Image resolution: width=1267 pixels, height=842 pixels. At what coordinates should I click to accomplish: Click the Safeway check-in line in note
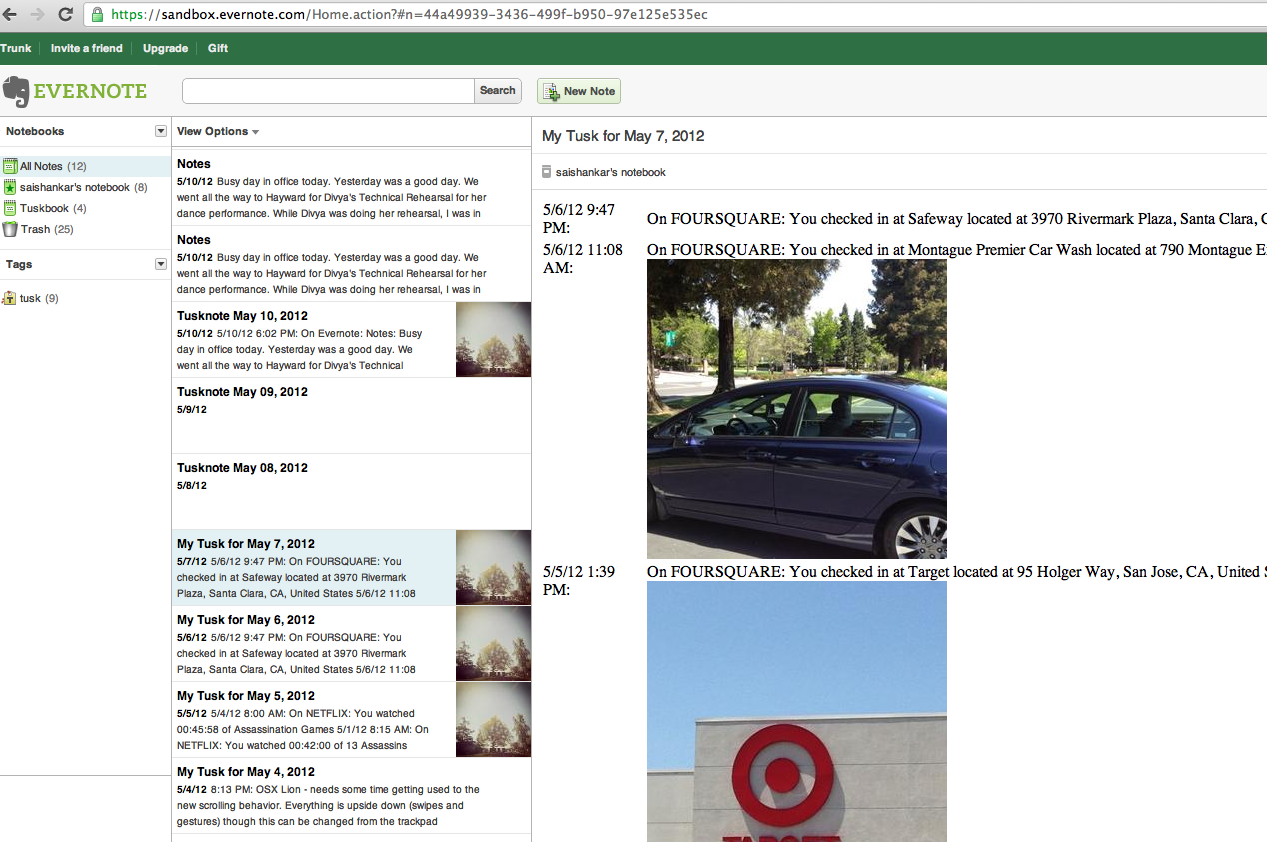click(957, 218)
